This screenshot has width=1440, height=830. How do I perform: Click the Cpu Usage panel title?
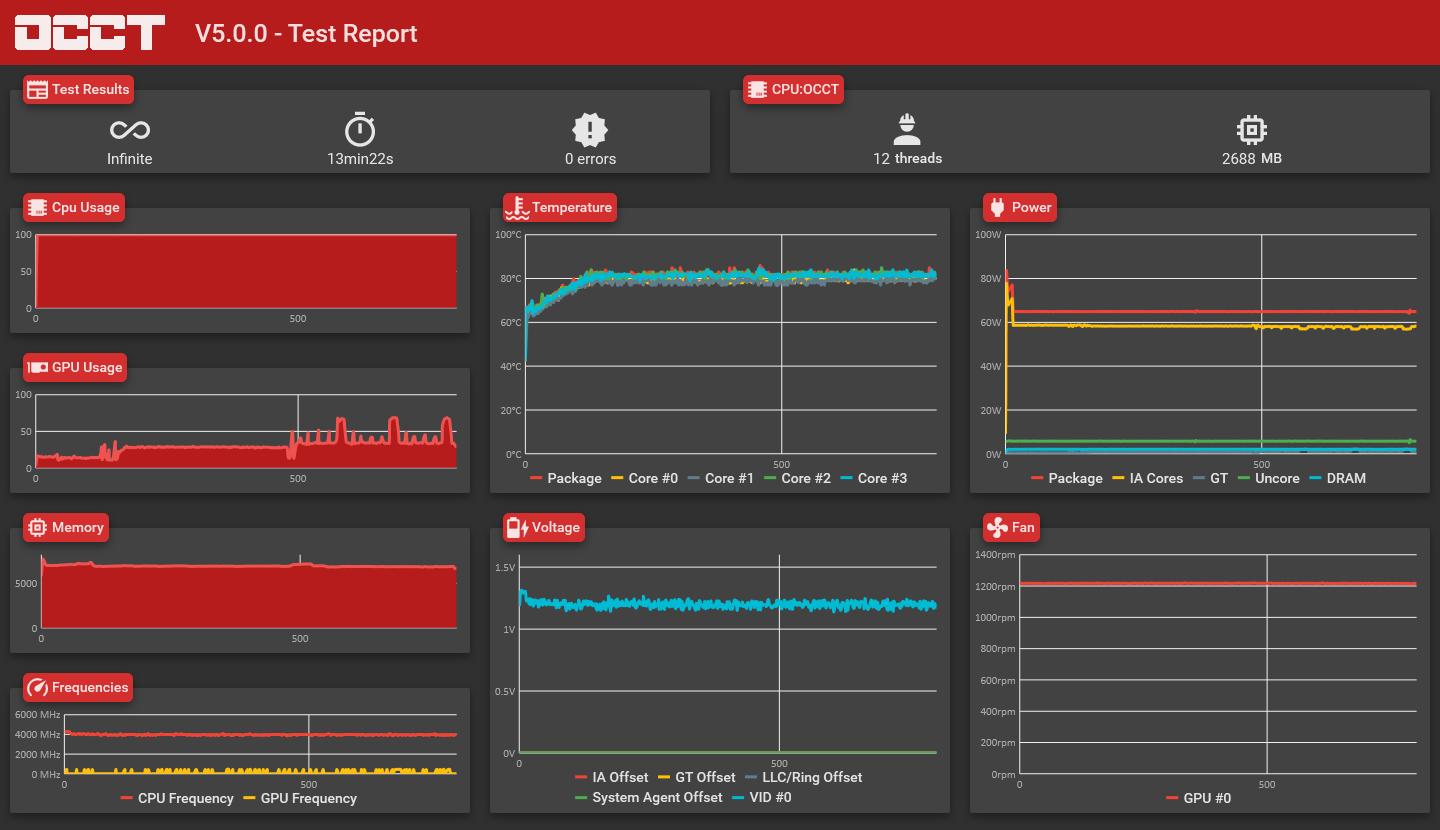pyautogui.click(x=85, y=208)
